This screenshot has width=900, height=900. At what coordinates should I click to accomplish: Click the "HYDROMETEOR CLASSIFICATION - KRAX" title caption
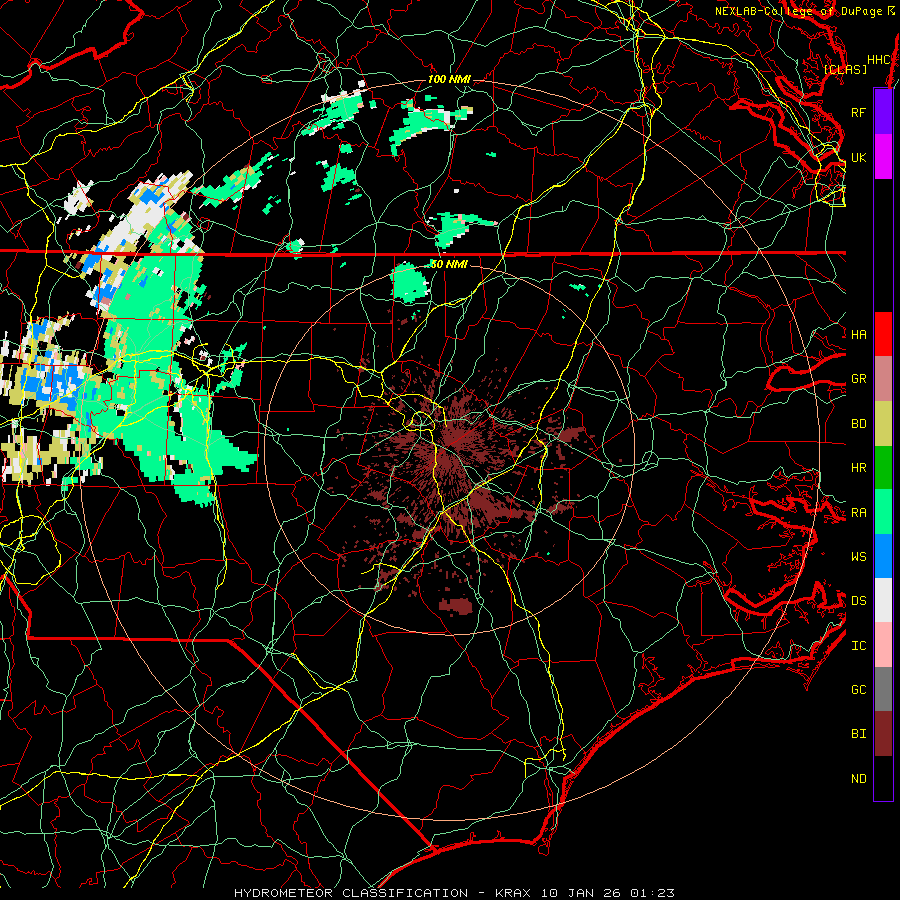coord(382,893)
